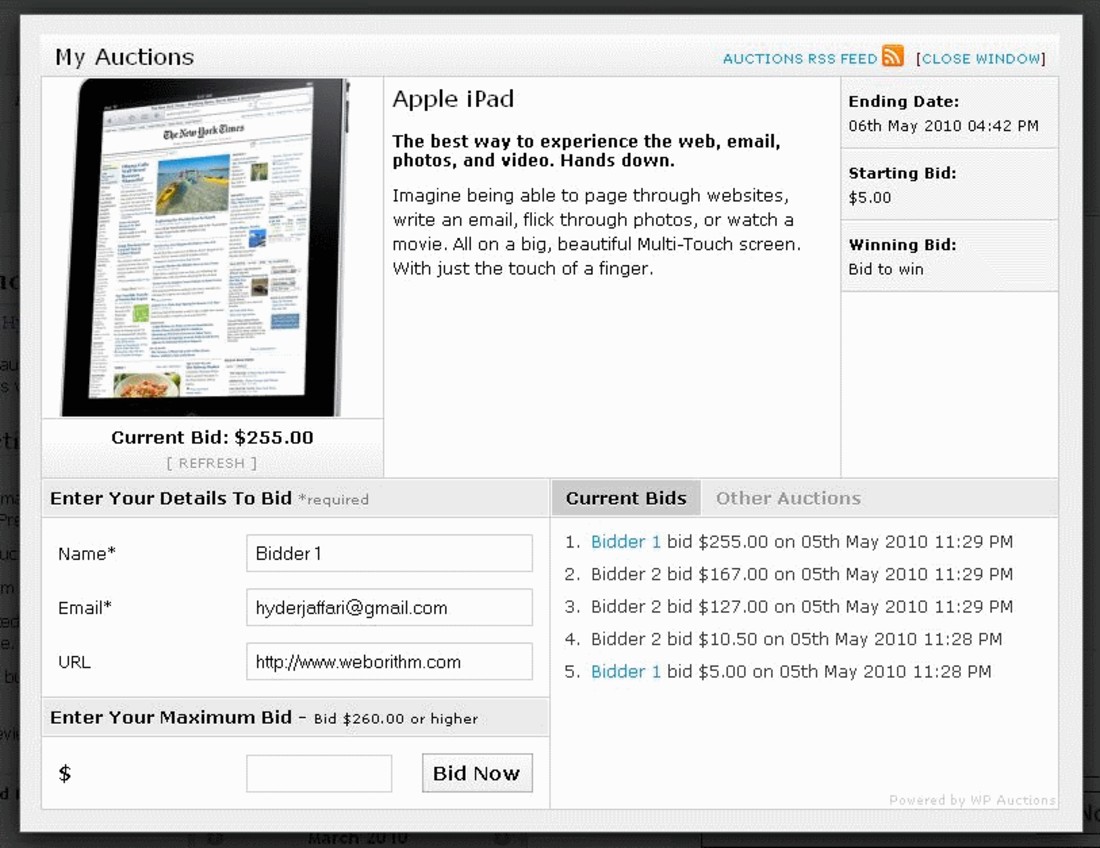Focus the URL input field
1100x848 pixels.
389,661
